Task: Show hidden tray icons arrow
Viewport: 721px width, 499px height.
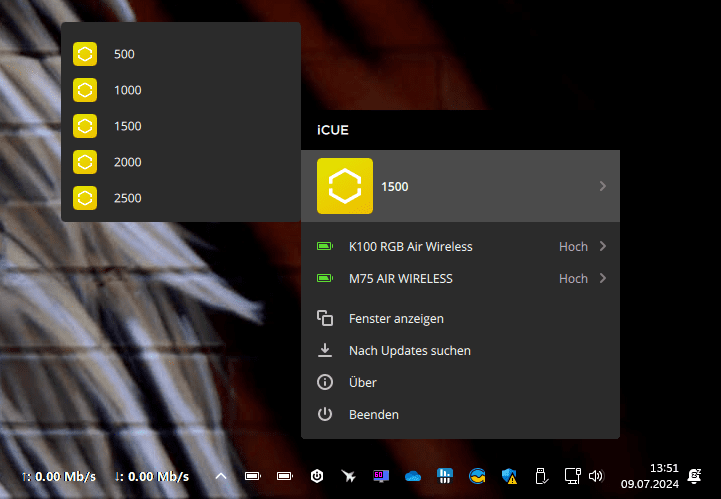Action: 221,476
